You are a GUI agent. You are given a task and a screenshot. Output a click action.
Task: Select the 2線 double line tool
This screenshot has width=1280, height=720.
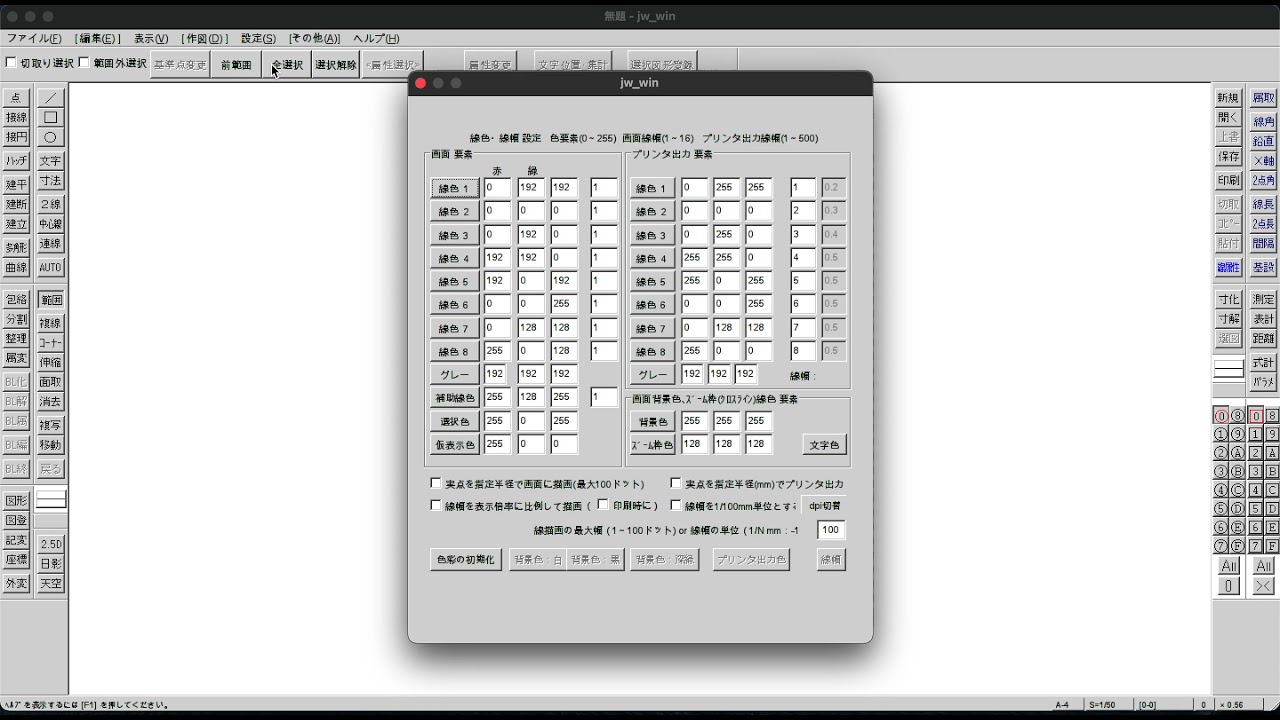[x=50, y=204]
